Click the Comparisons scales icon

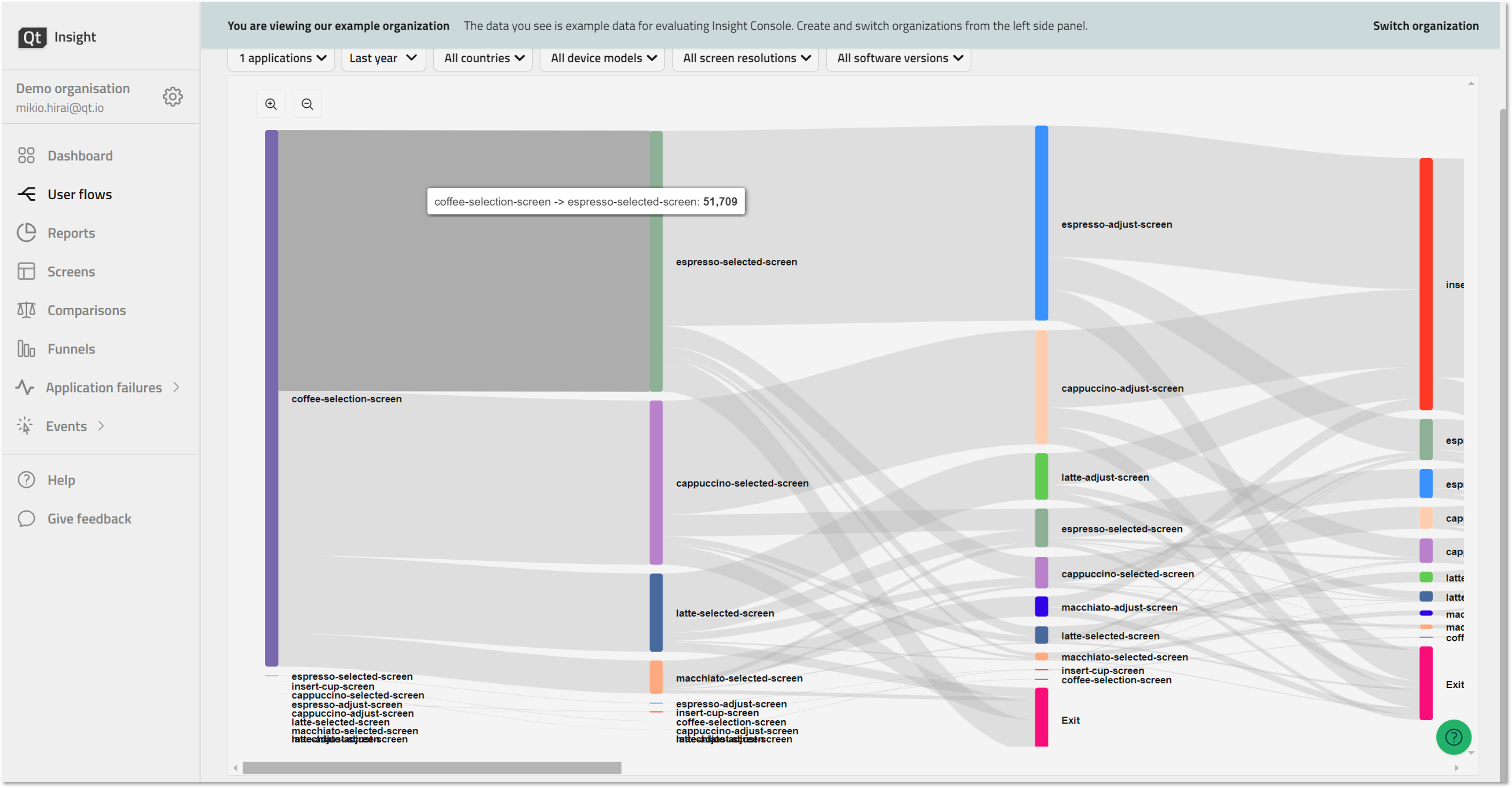click(26, 310)
